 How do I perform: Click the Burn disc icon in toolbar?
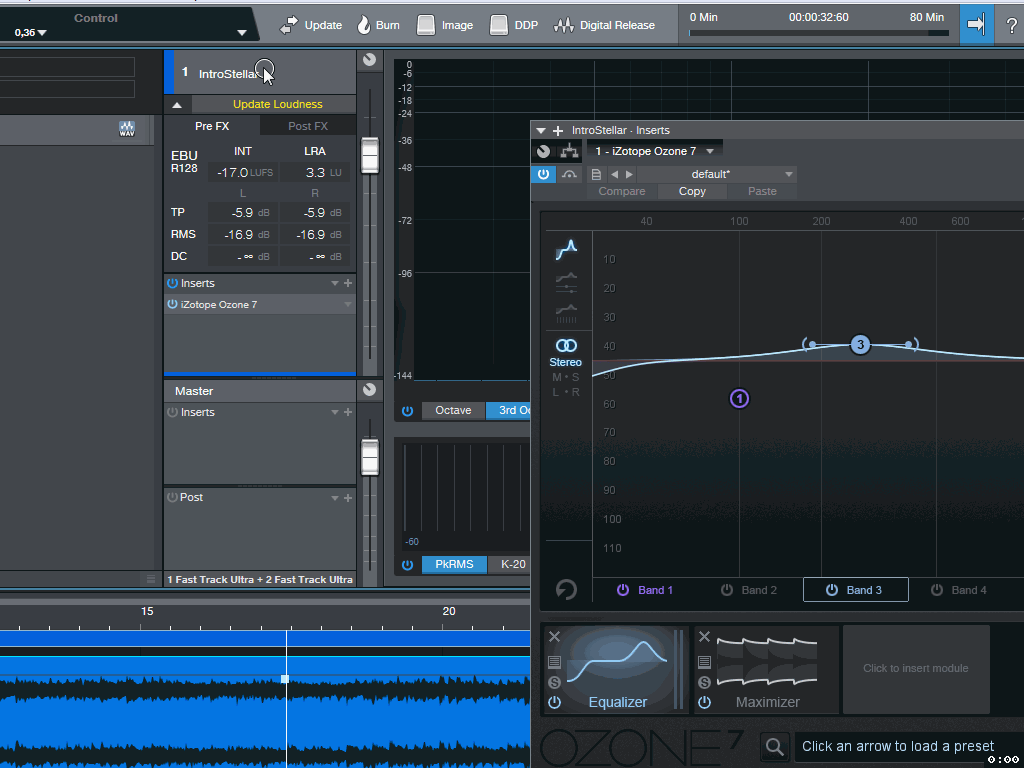pos(364,25)
